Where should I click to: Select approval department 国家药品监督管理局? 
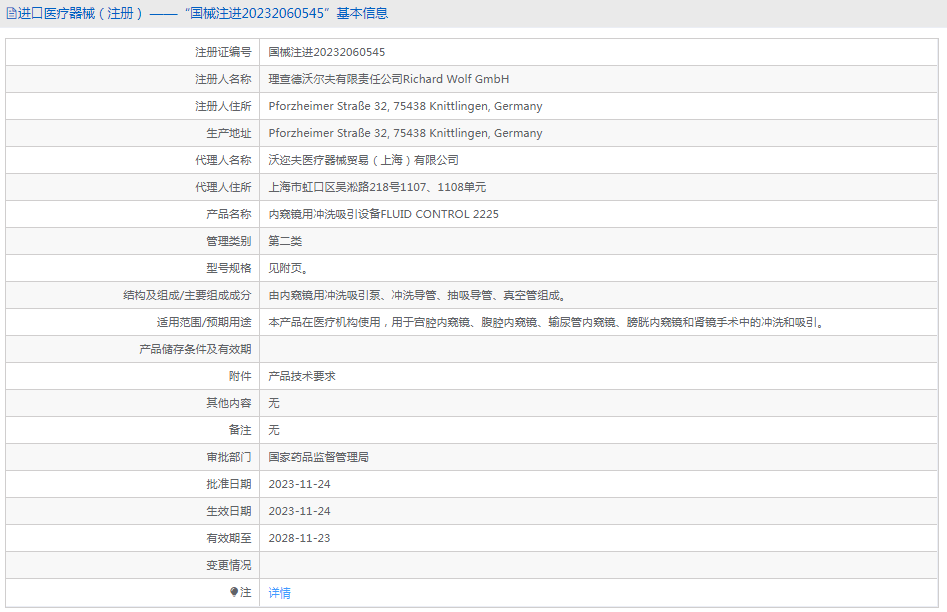click(x=318, y=457)
